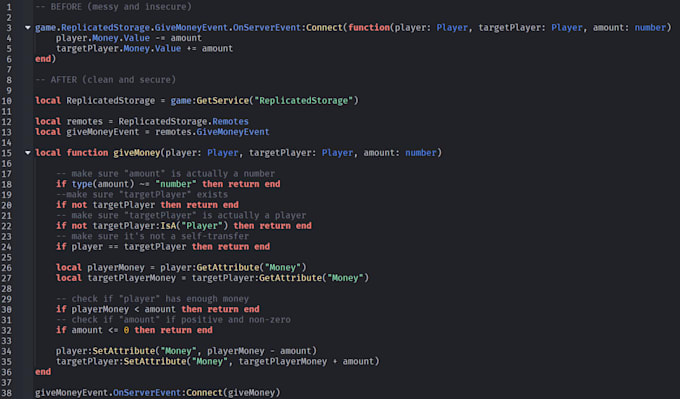
Task: Click the giveMoney function name on line 15
Action: pos(137,153)
